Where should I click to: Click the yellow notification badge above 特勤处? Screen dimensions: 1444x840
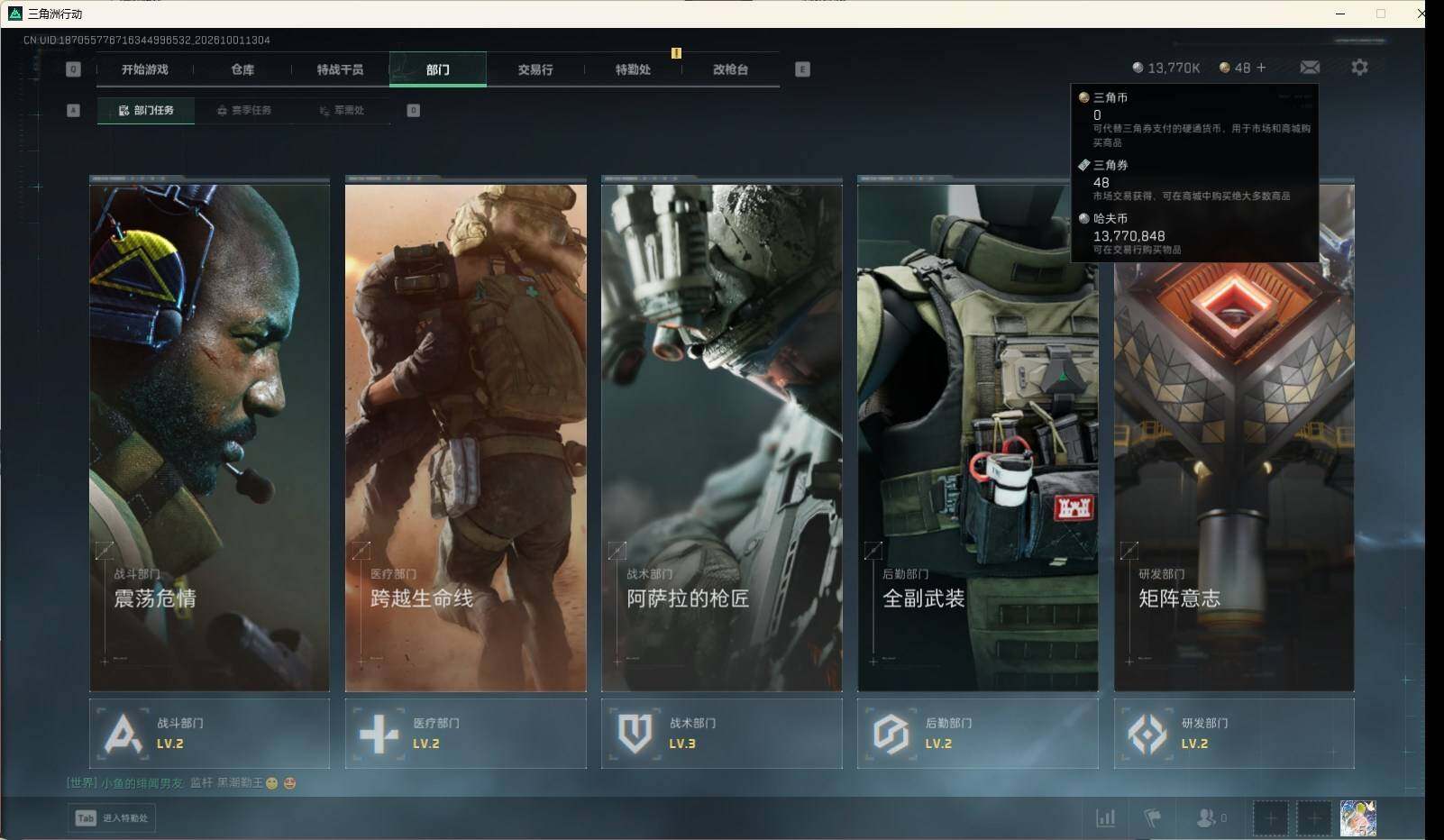point(676,53)
